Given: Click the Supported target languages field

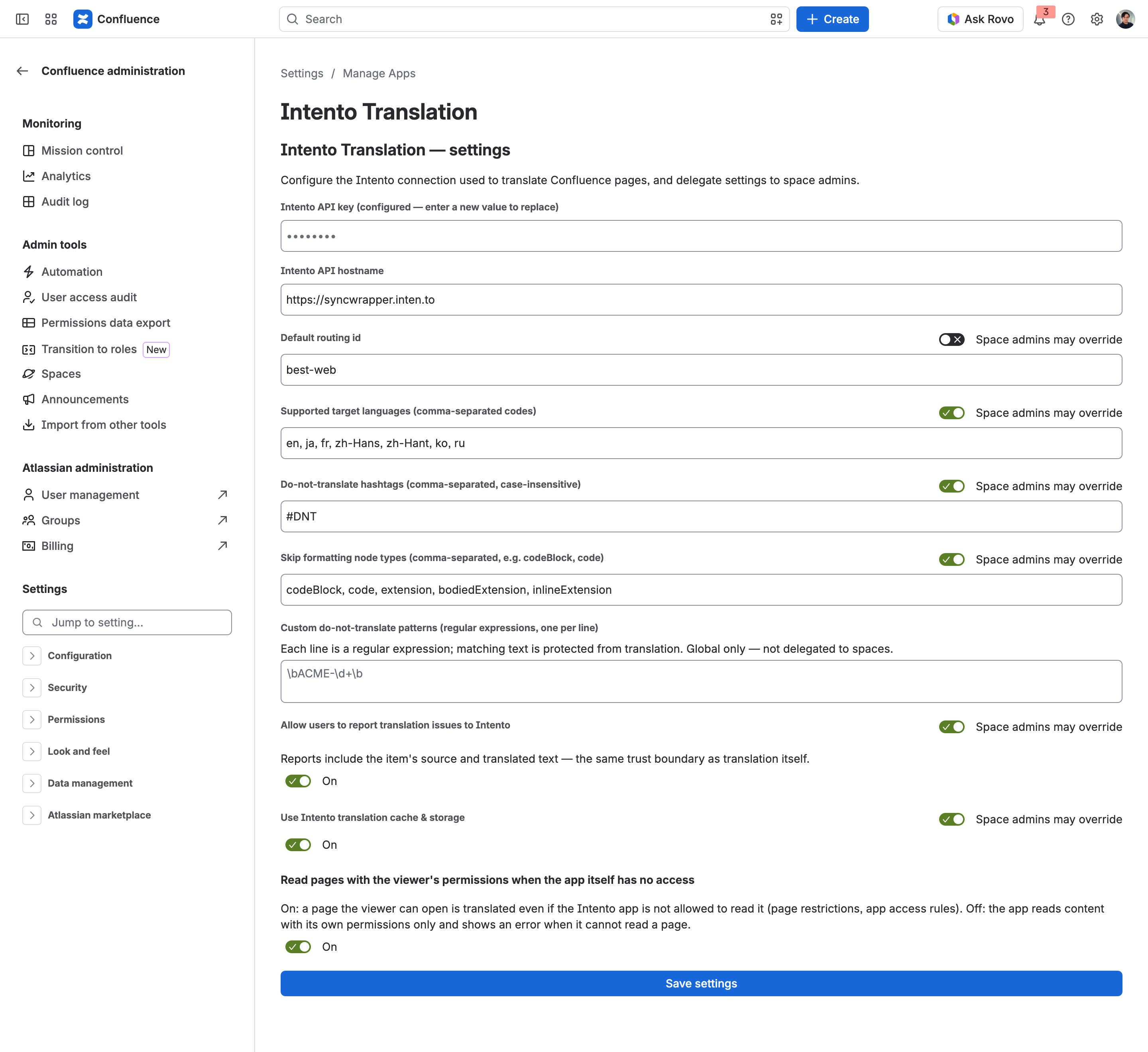Looking at the screenshot, I should [x=701, y=444].
